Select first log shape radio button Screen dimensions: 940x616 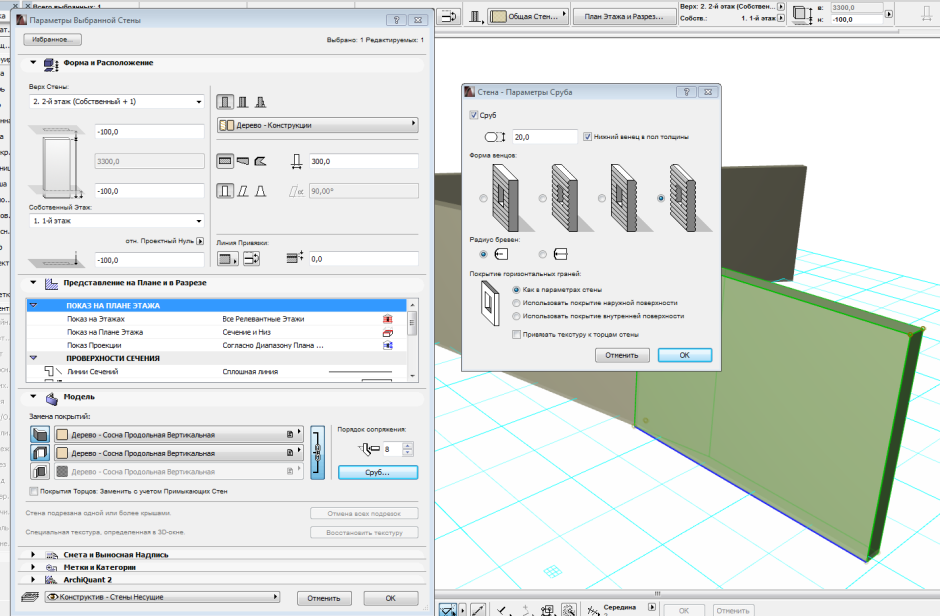tap(483, 198)
